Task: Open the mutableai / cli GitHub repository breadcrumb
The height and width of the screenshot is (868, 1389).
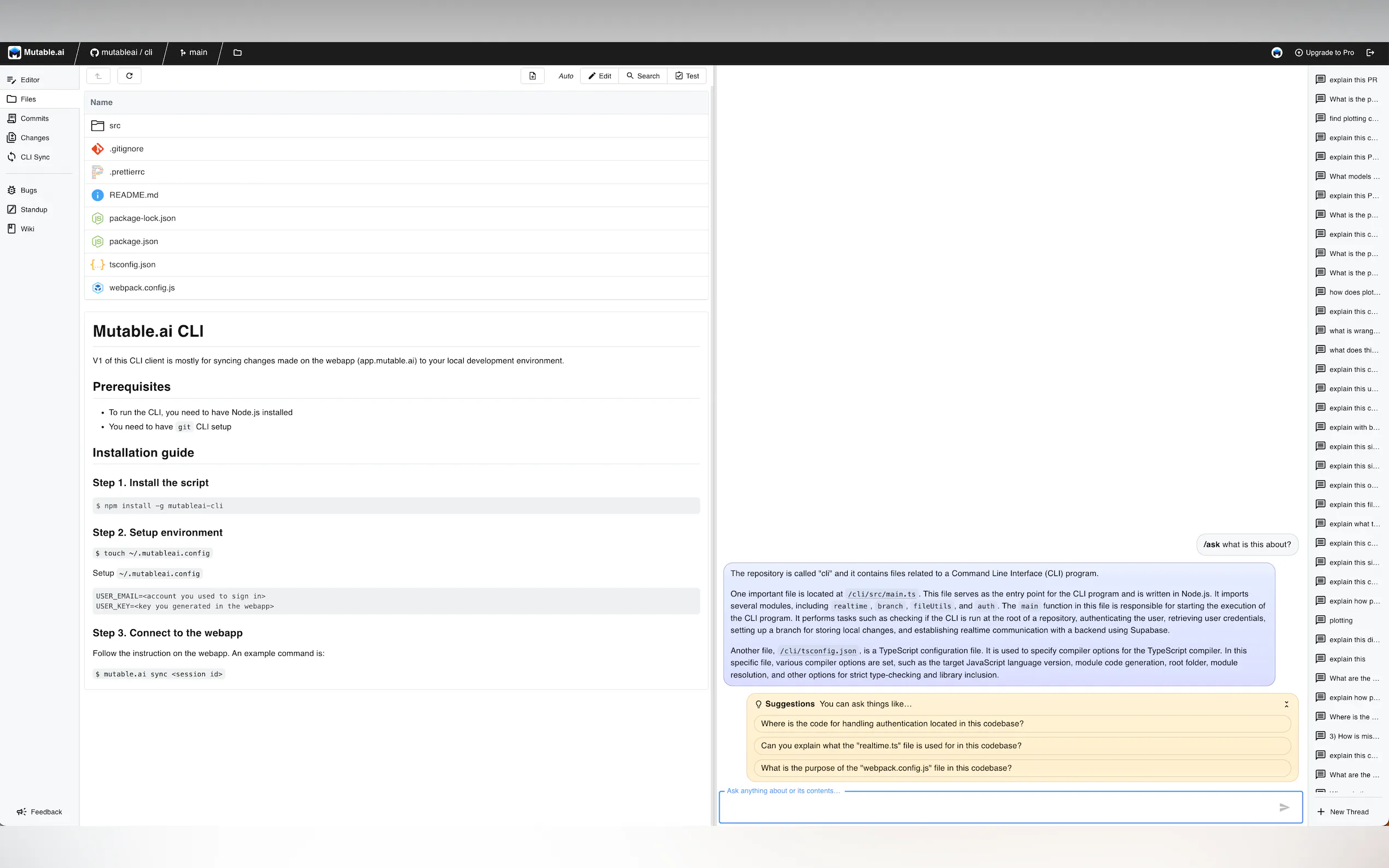Action: coord(121,52)
